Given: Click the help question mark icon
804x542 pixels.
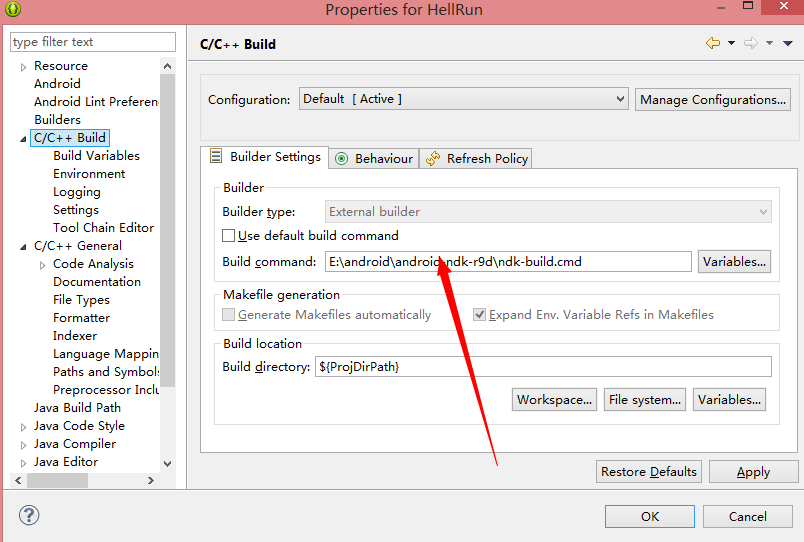Looking at the screenshot, I should tap(28, 516).
